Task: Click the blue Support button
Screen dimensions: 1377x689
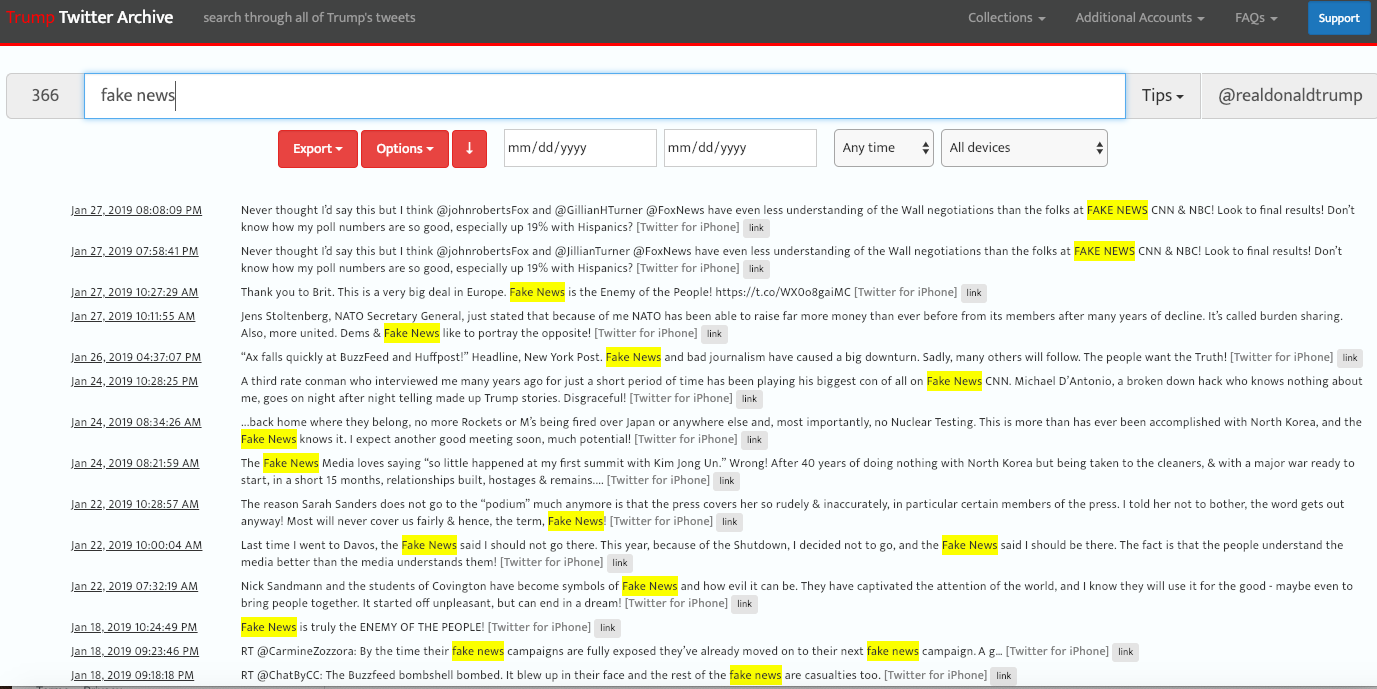Action: pyautogui.click(x=1339, y=18)
